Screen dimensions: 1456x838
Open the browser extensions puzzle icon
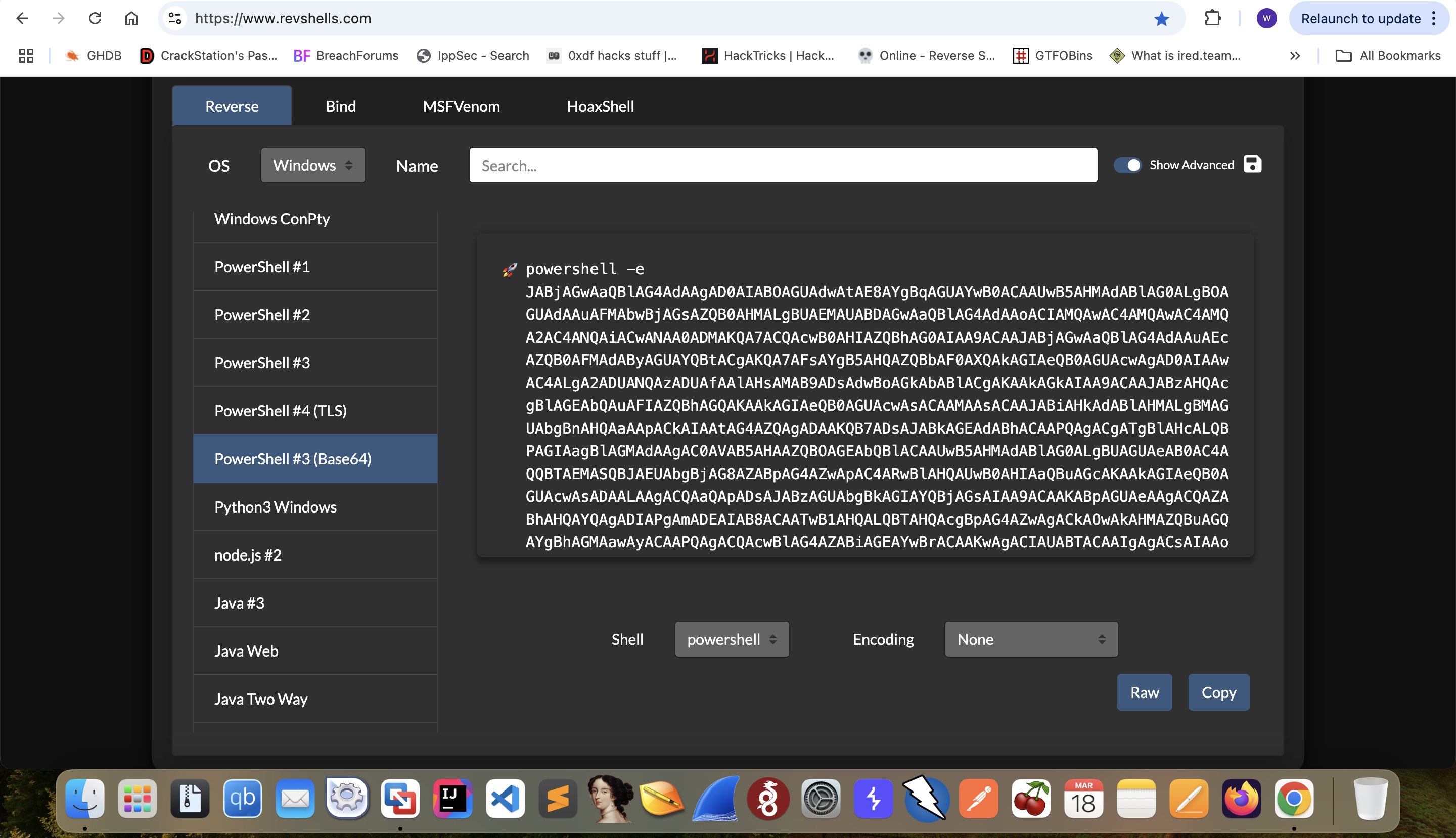coord(1212,18)
